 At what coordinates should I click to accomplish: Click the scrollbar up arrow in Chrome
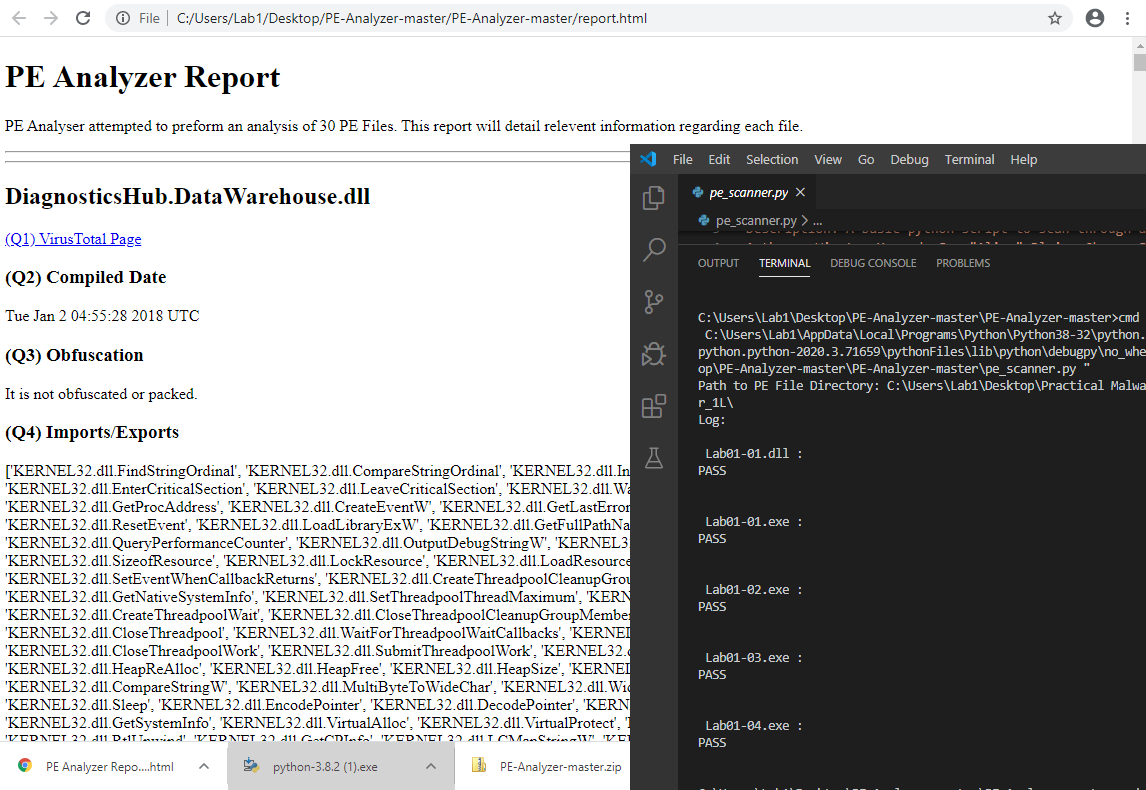coord(1139,44)
